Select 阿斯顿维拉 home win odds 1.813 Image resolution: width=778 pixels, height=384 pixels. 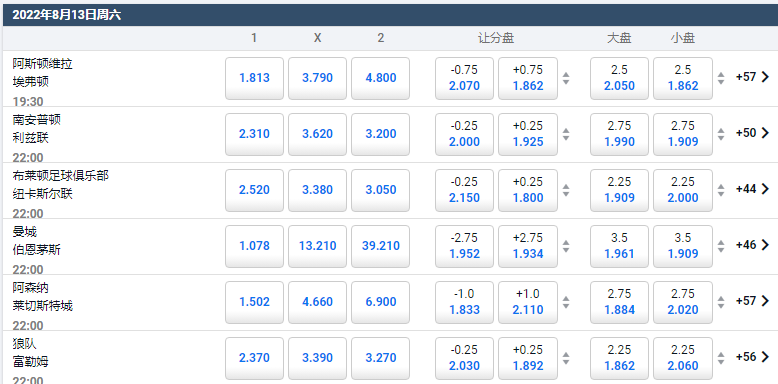(255, 78)
